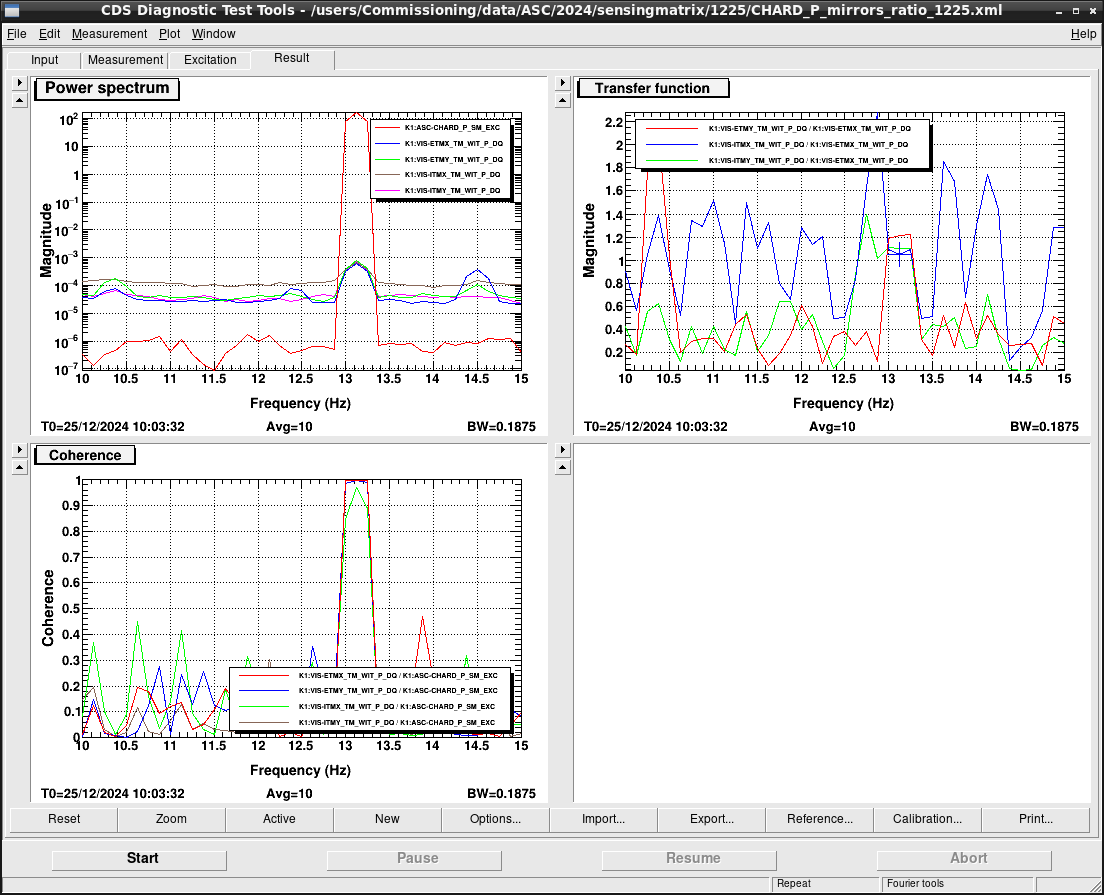The image size is (1104, 895).
Task: Click the Print button
Action: click(1036, 819)
